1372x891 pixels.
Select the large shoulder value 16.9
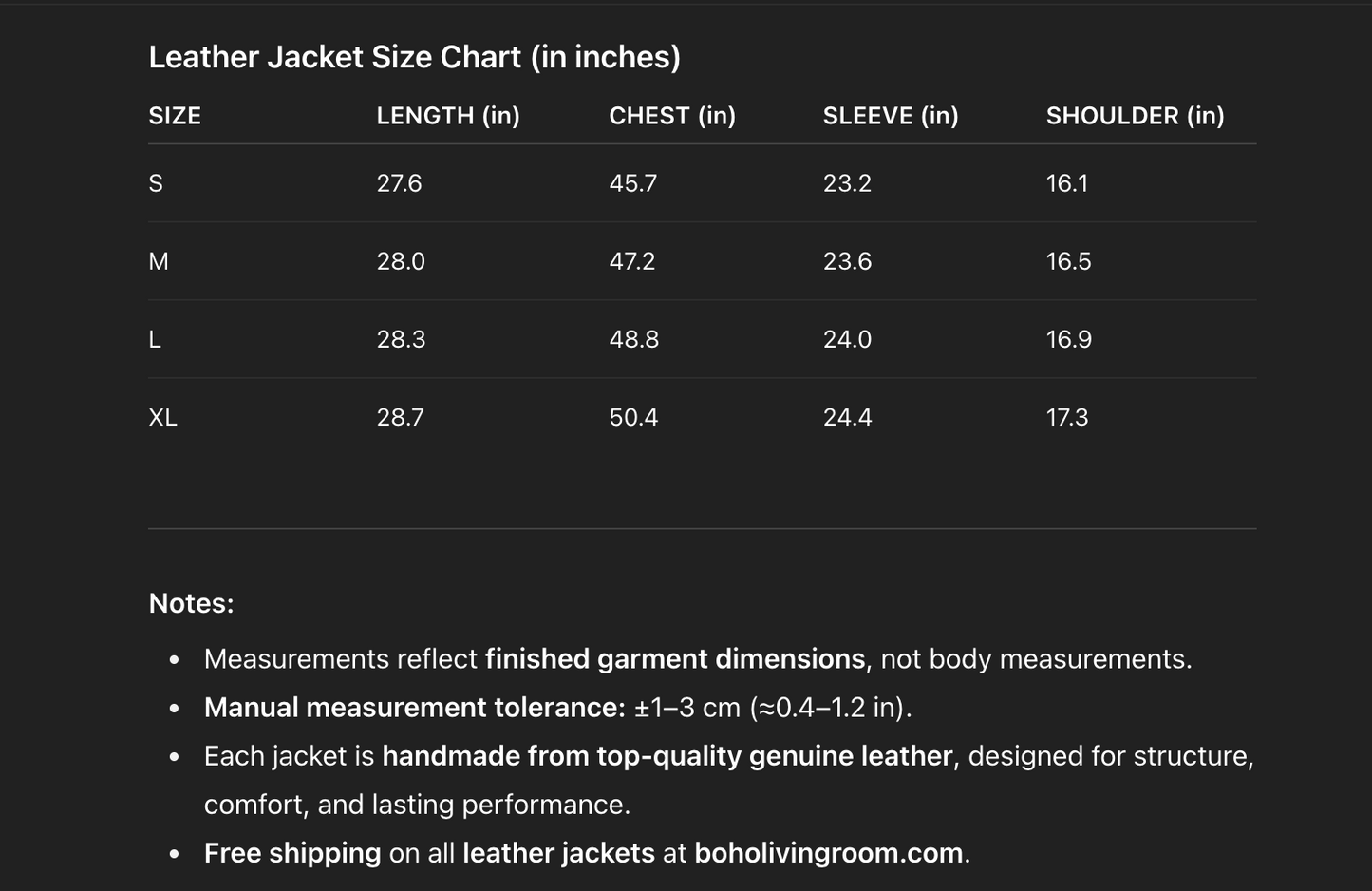click(1068, 339)
